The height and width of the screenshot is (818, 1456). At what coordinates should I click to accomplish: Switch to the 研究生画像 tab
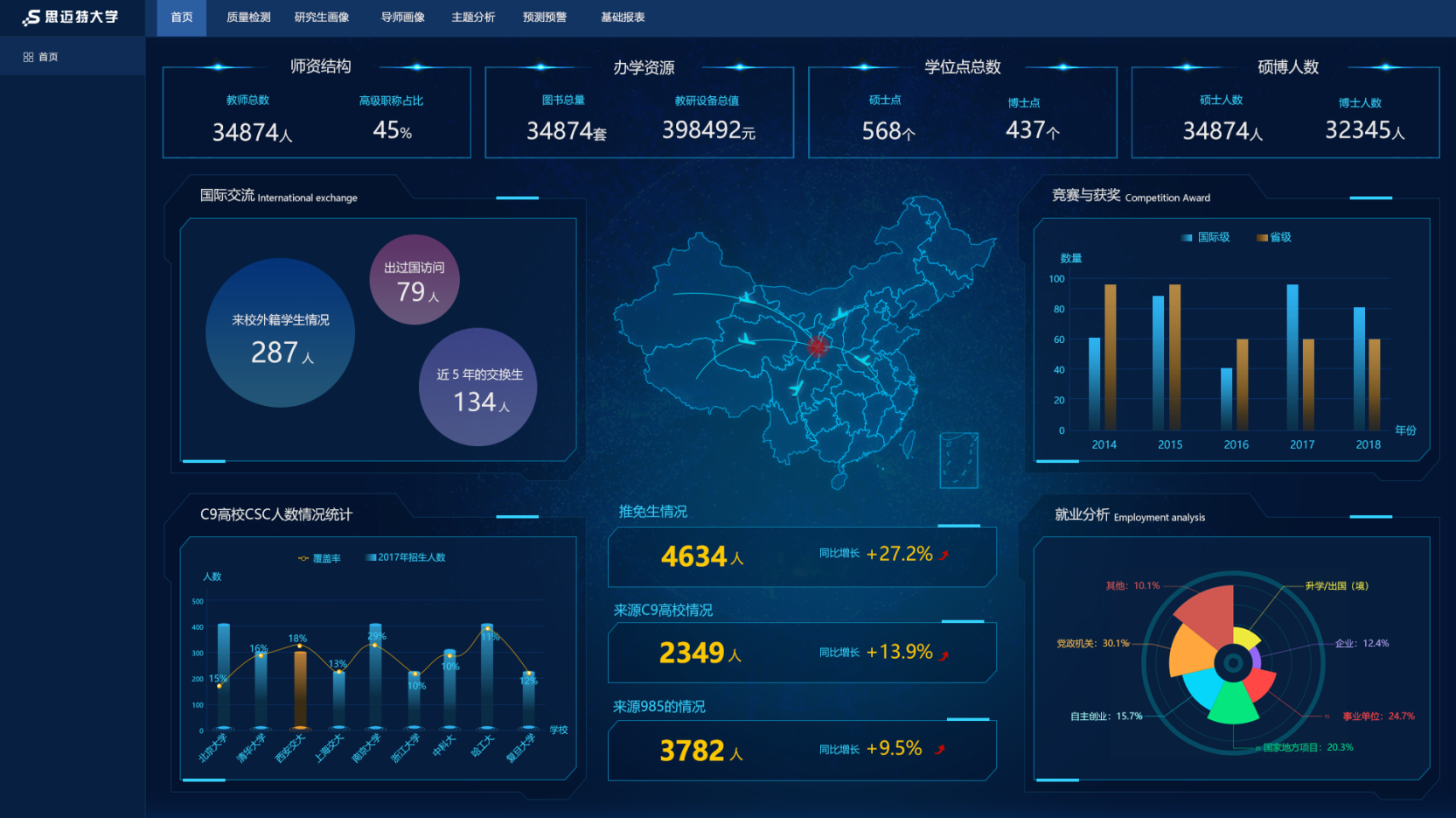322,17
